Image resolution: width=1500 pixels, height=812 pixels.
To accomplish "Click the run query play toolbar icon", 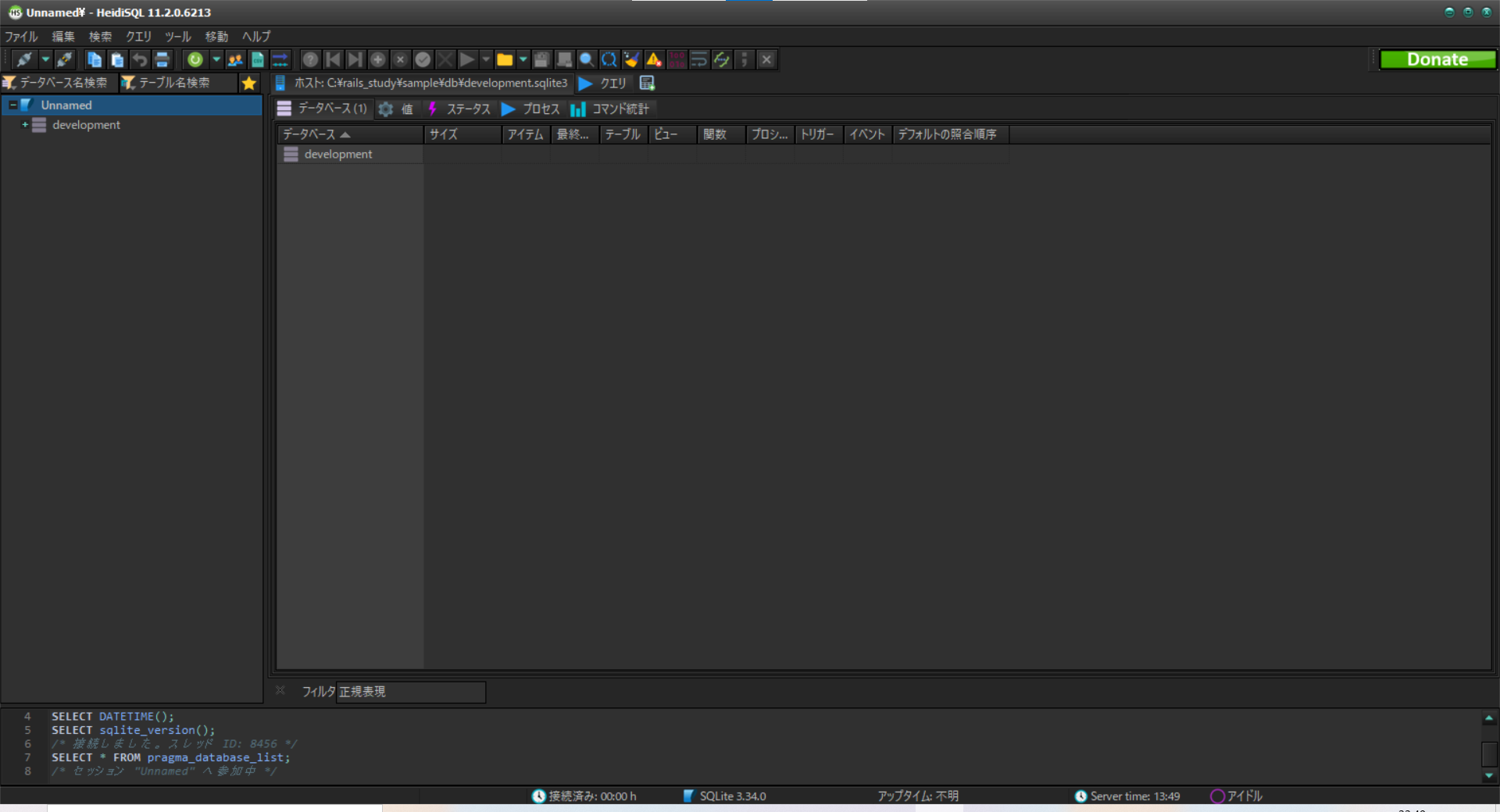I will tap(466, 59).
